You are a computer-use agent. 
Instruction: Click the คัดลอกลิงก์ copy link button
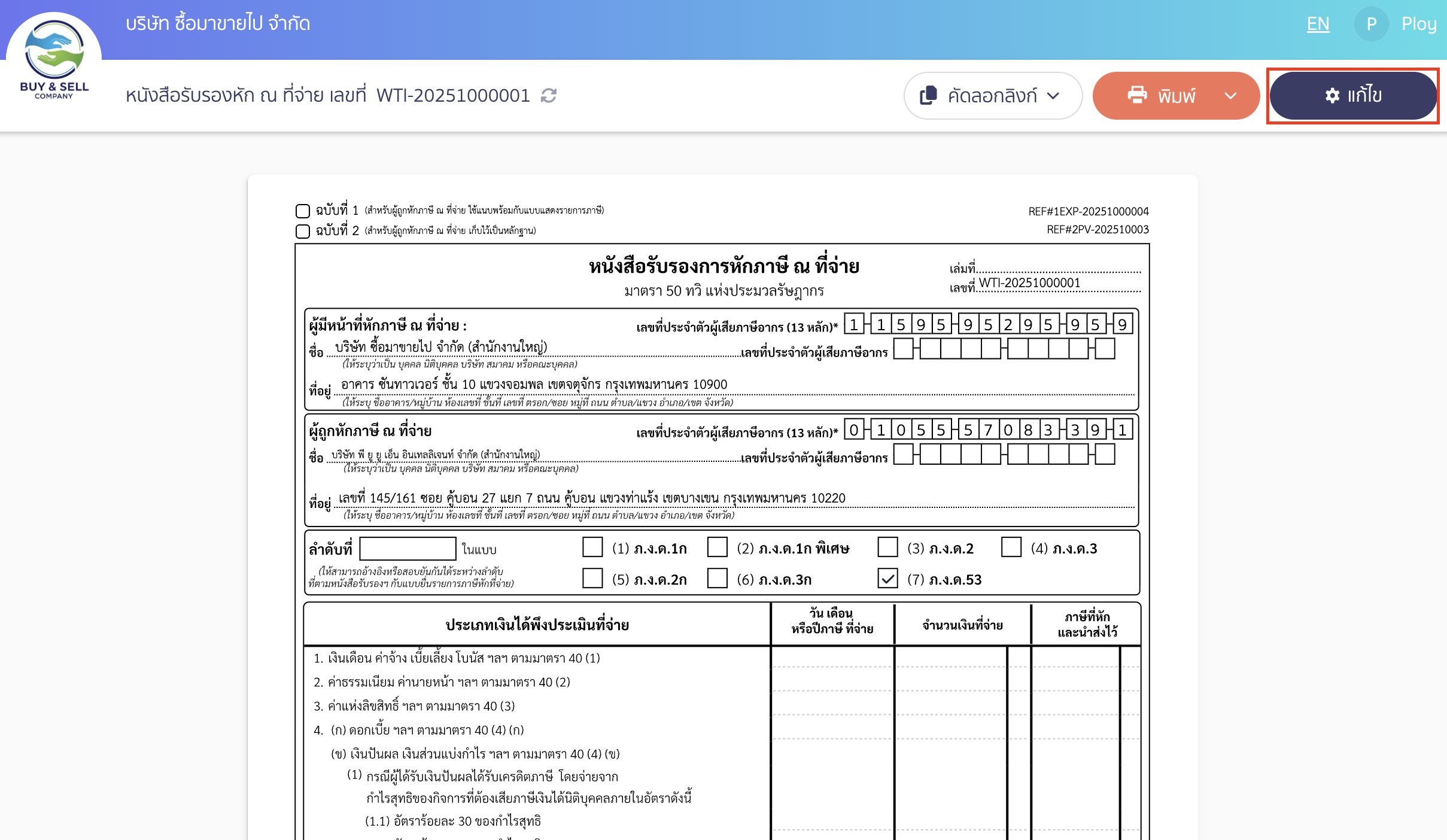coord(992,95)
